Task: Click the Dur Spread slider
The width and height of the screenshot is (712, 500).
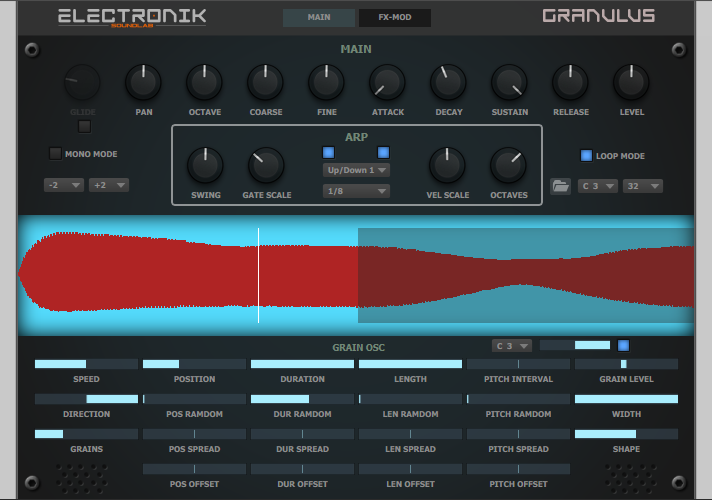Action: click(x=302, y=434)
